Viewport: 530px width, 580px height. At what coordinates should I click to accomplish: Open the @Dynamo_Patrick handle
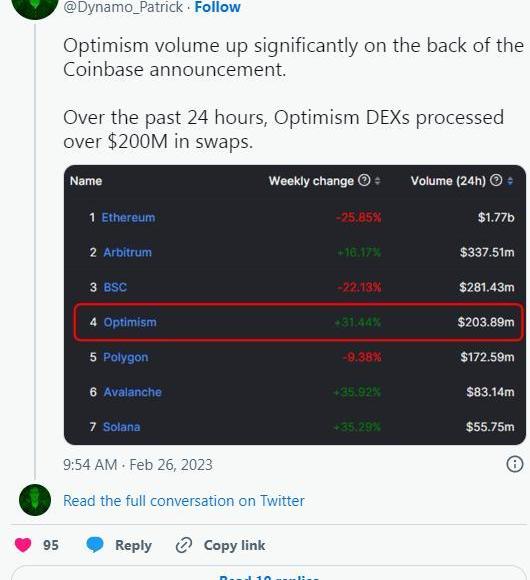123,7
